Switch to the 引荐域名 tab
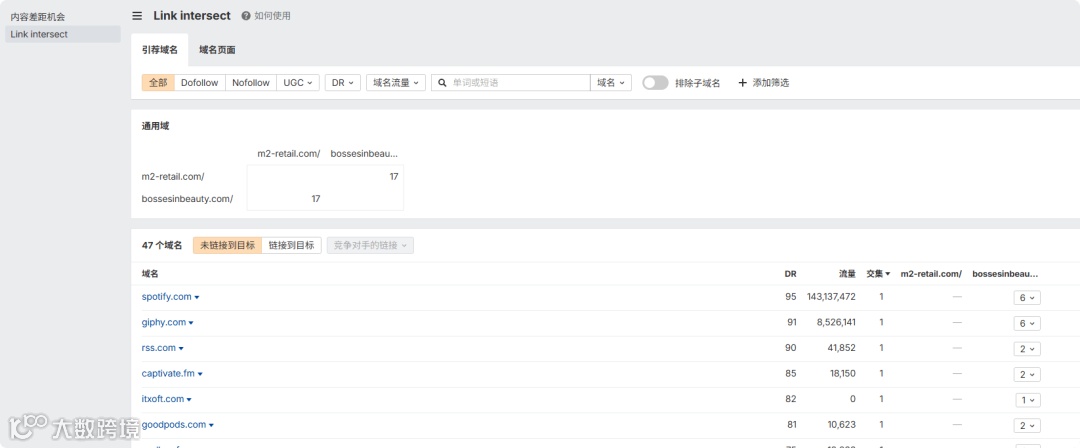The image size is (1080, 448). 160,50
